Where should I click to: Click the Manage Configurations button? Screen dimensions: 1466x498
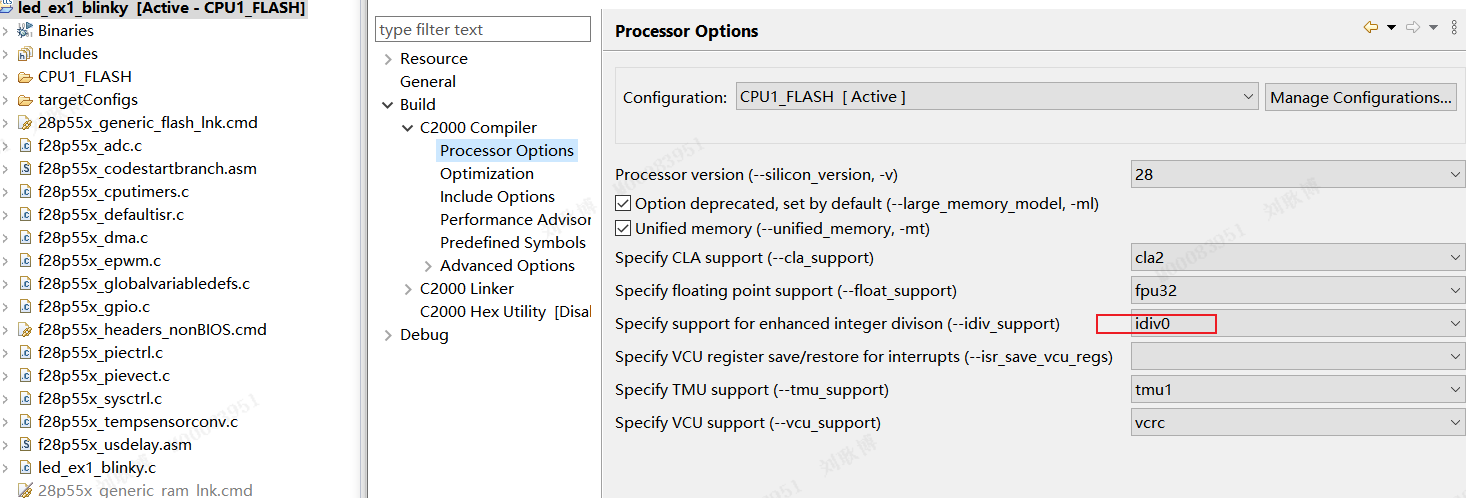point(1361,97)
